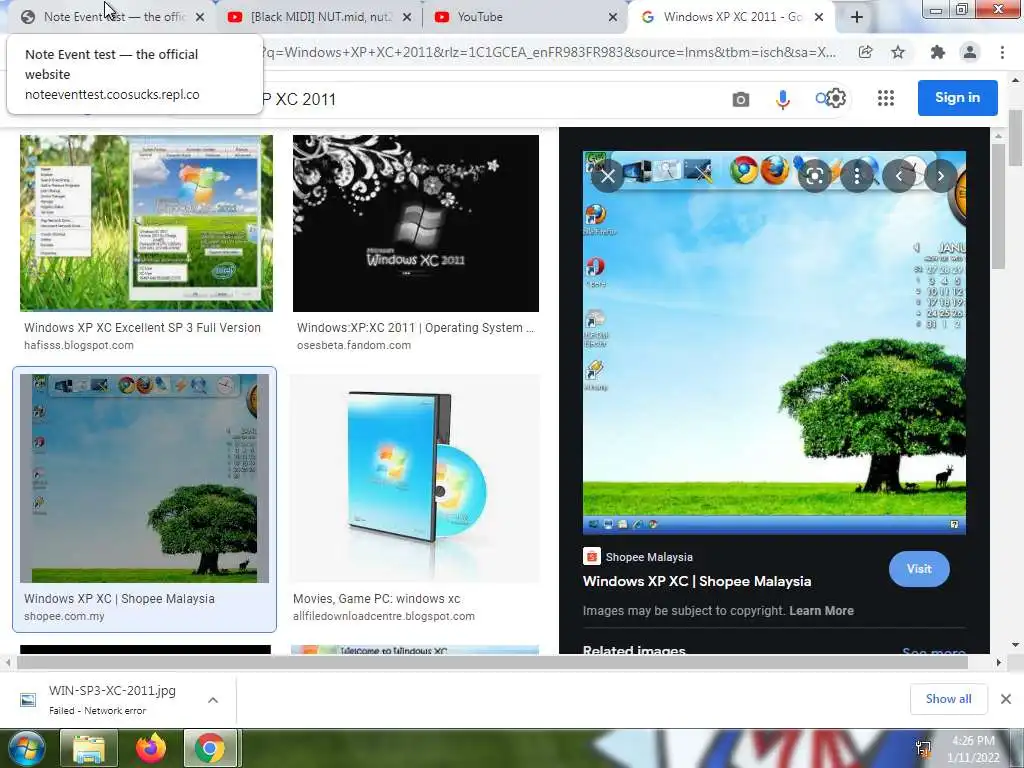This screenshot has height=768, width=1024.
Task: Click the Learn More copyright link
Action: point(822,611)
